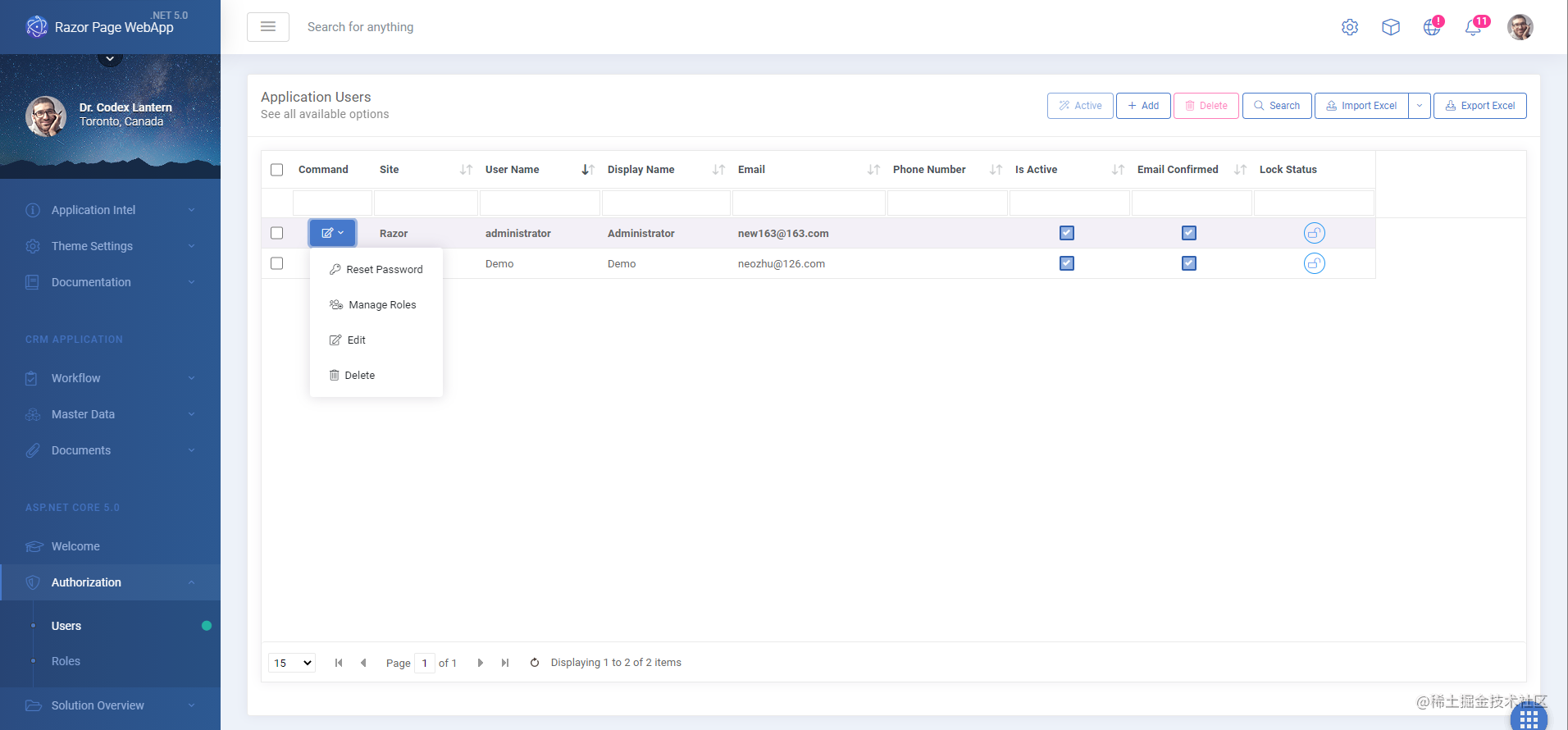Expand Documents in sidebar

coord(110,450)
